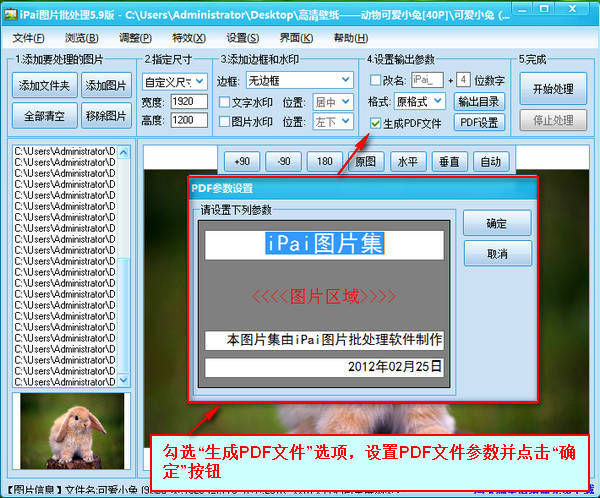
Task: Uncheck the 生成PDF文件 checkbox
Action: (x=375, y=123)
